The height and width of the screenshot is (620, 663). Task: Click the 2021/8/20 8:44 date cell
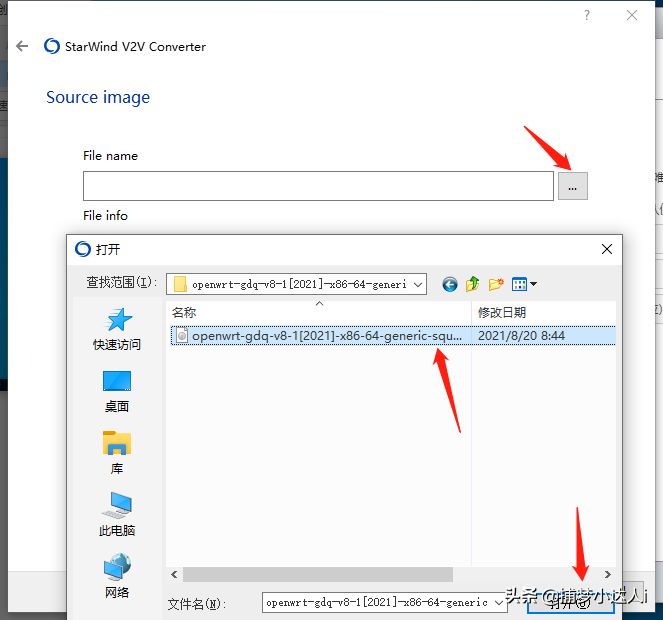coord(521,336)
